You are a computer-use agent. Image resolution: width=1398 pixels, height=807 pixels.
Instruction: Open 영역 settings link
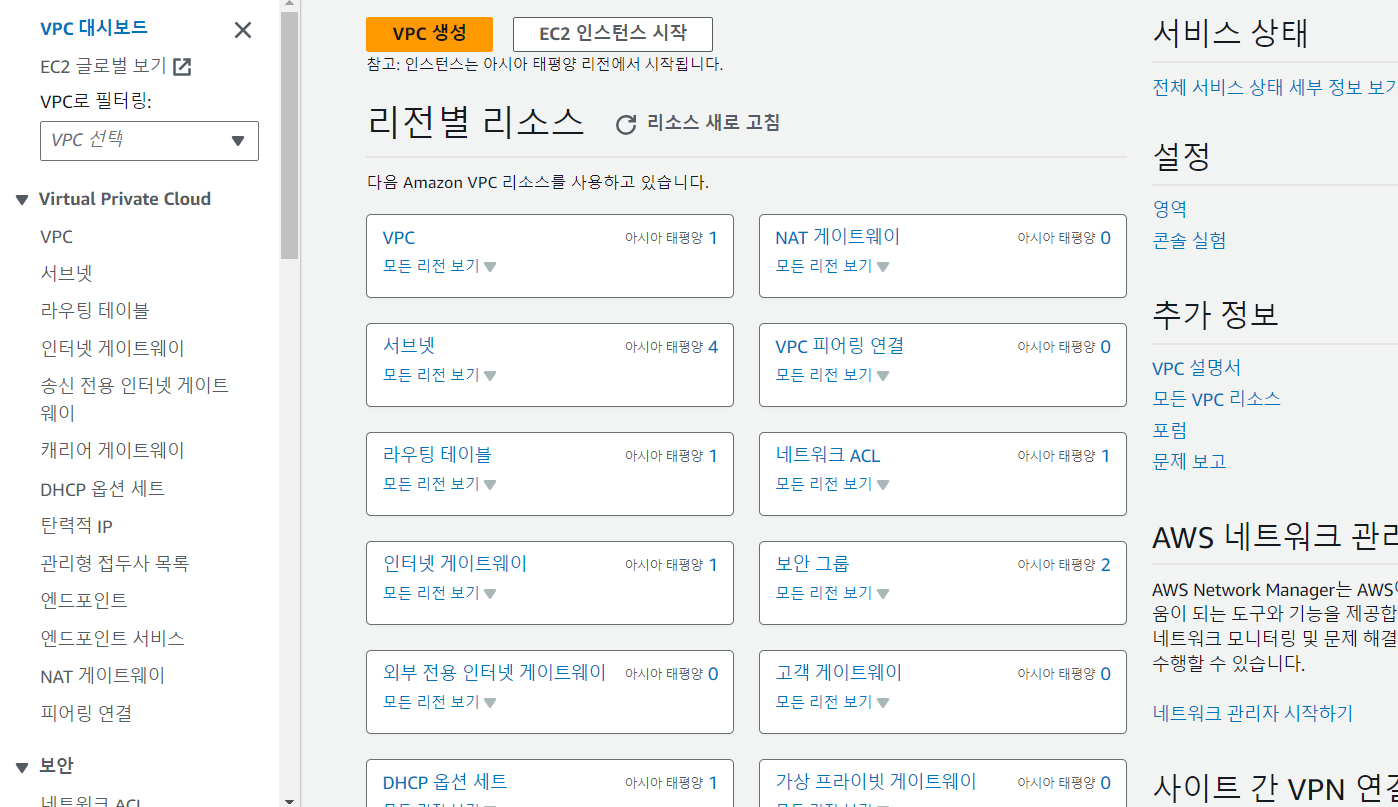click(1170, 209)
